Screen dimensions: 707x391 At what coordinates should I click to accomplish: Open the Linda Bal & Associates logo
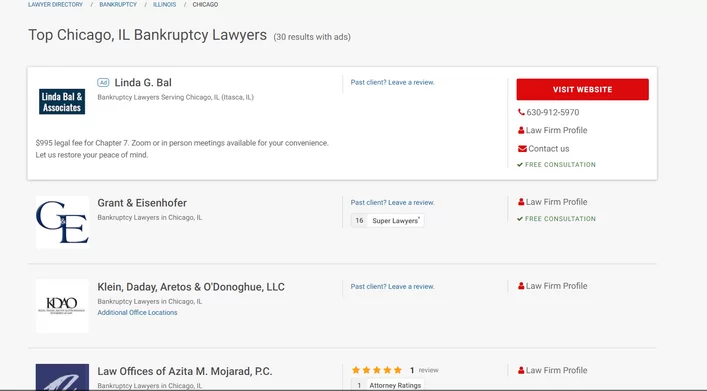point(62,101)
